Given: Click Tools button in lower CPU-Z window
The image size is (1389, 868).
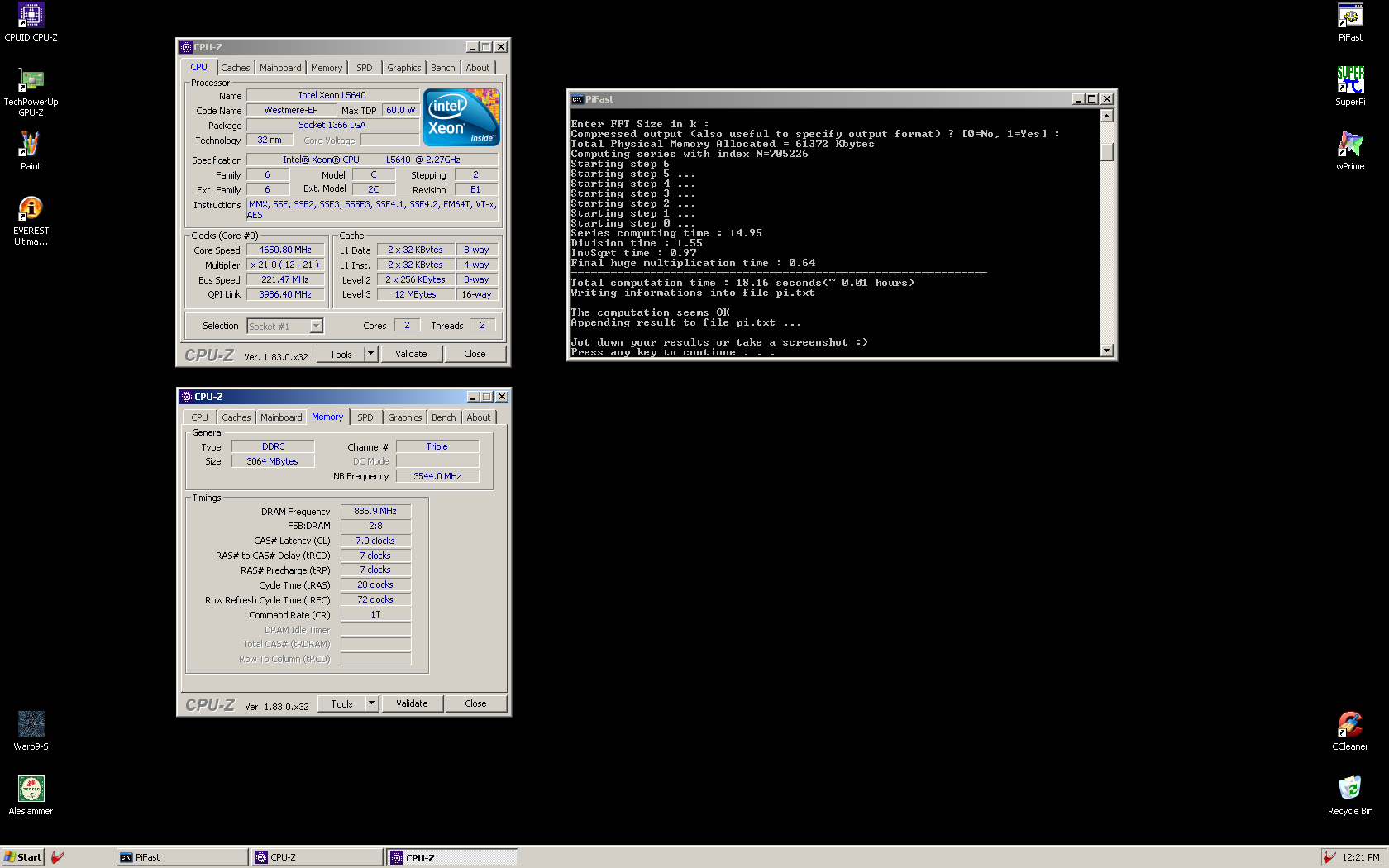Looking at the screenshot, I should (342, 703).
